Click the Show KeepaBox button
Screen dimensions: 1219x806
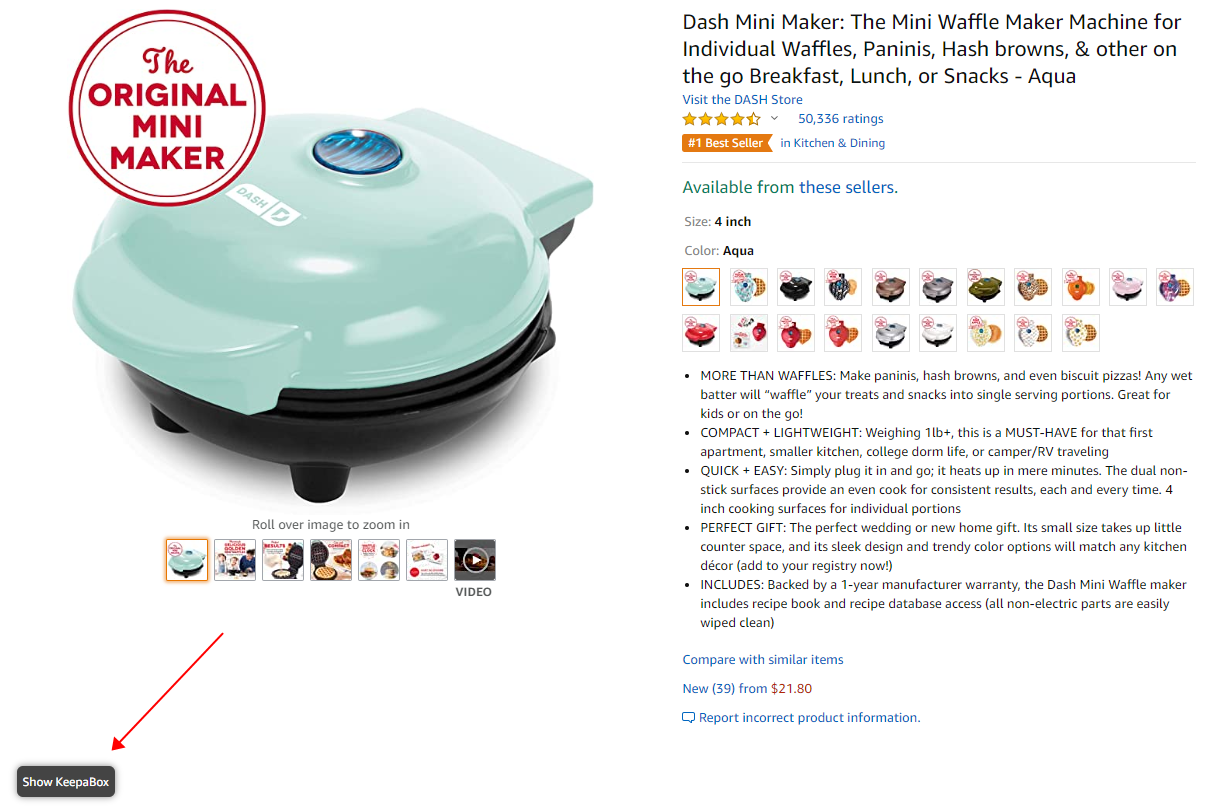tap(66, 781)
